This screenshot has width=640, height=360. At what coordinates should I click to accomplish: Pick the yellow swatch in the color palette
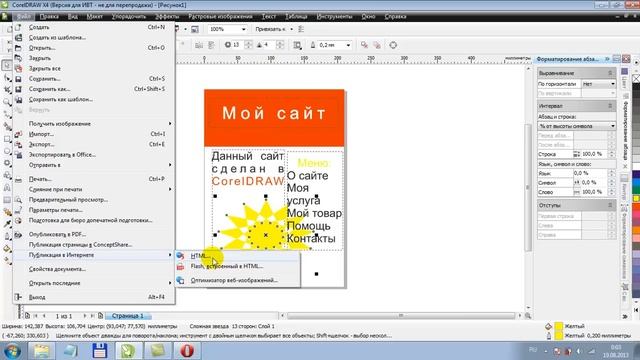636,198
